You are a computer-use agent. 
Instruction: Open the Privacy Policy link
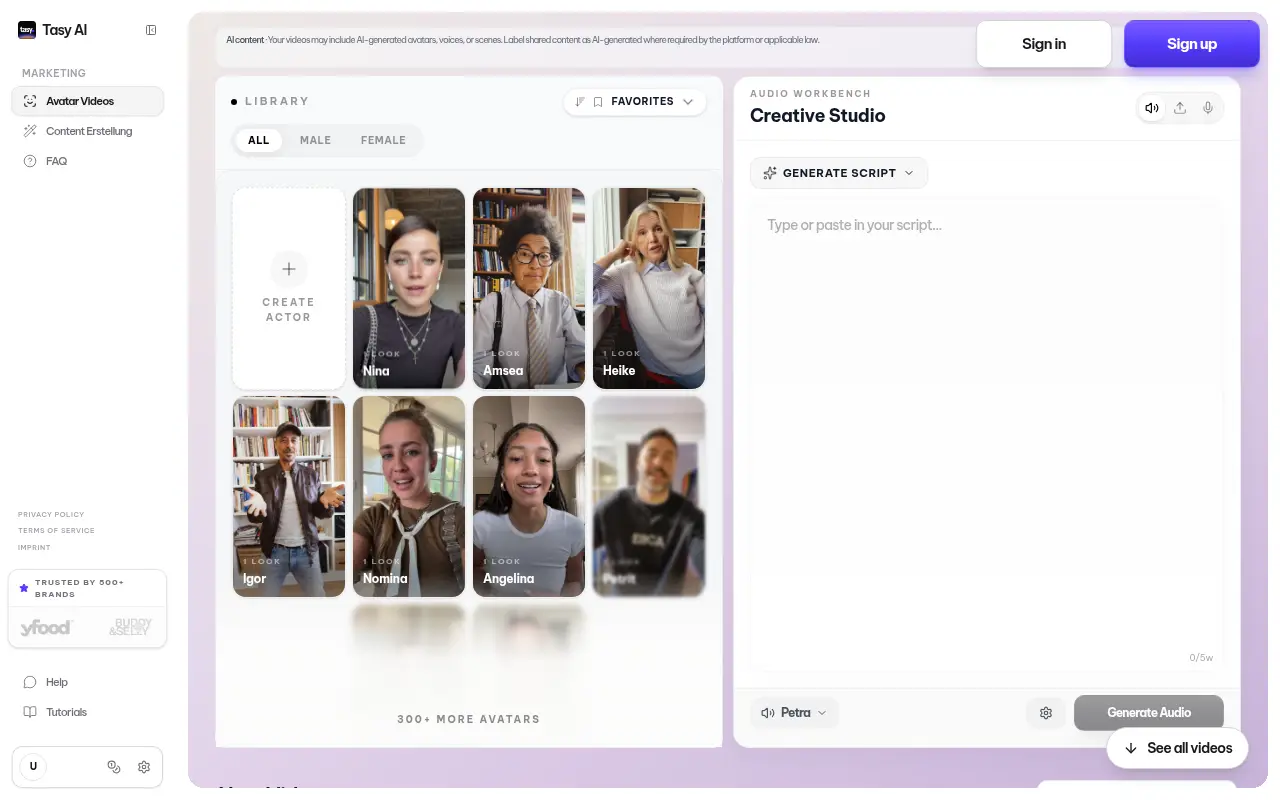[51, 514]
